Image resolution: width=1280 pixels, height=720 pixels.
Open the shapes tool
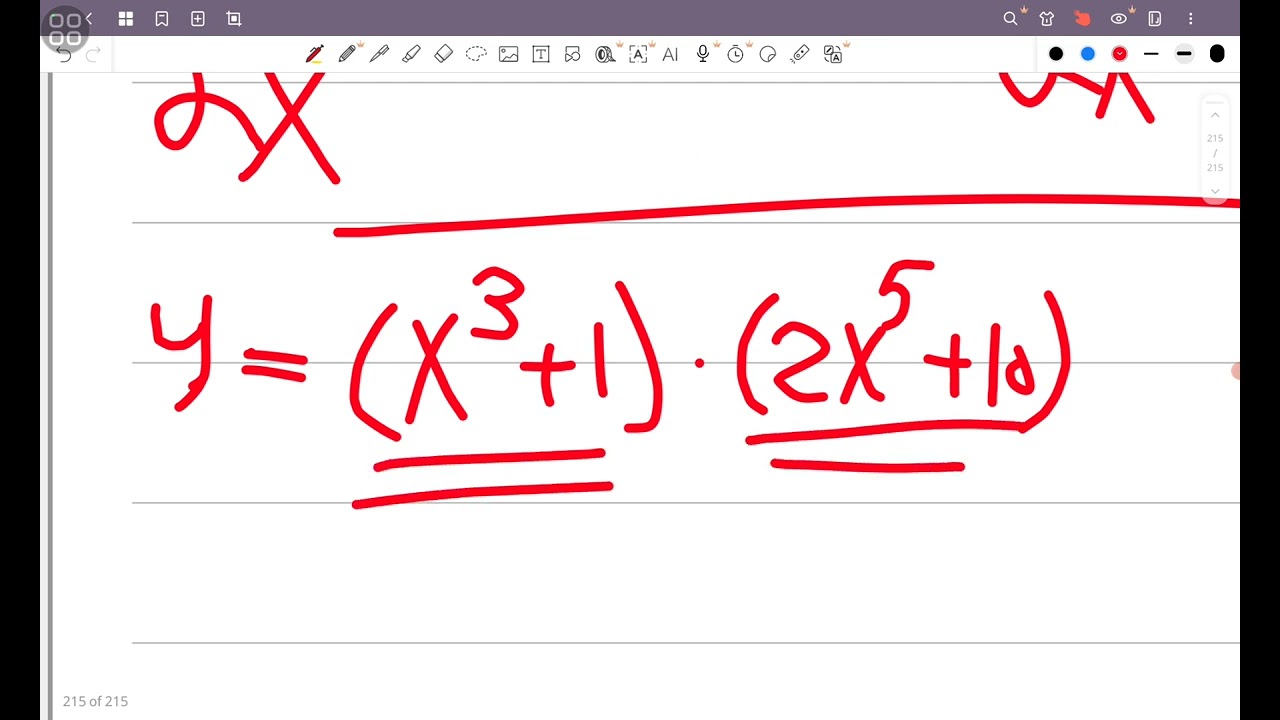pos(572,54)
